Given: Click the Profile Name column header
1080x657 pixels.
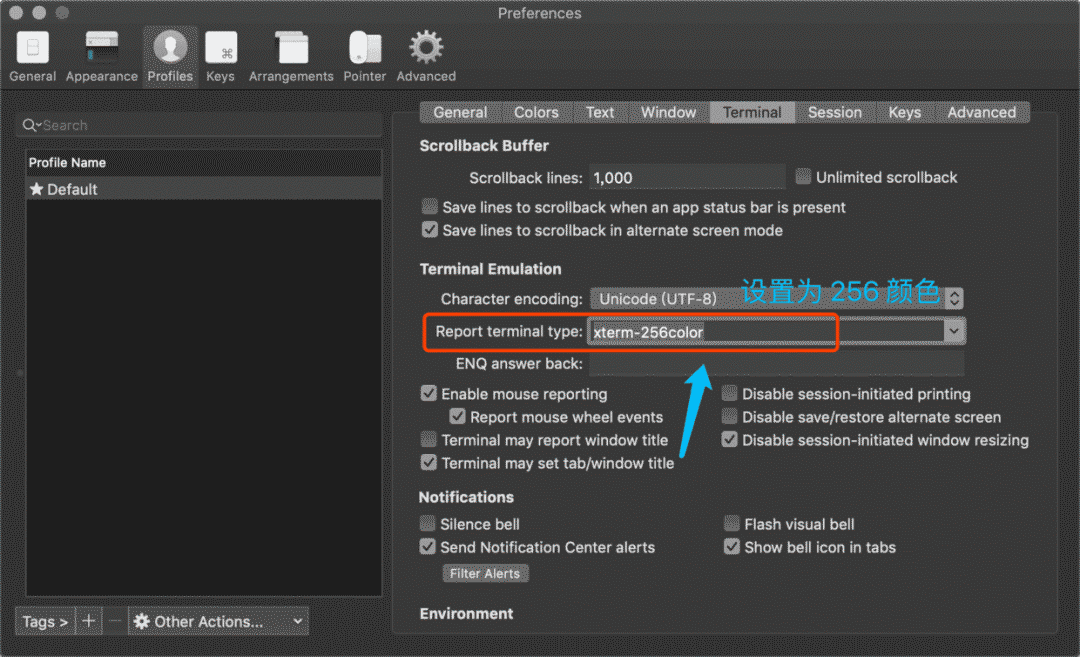Looking at the screenshot, I should pos(204,163).
